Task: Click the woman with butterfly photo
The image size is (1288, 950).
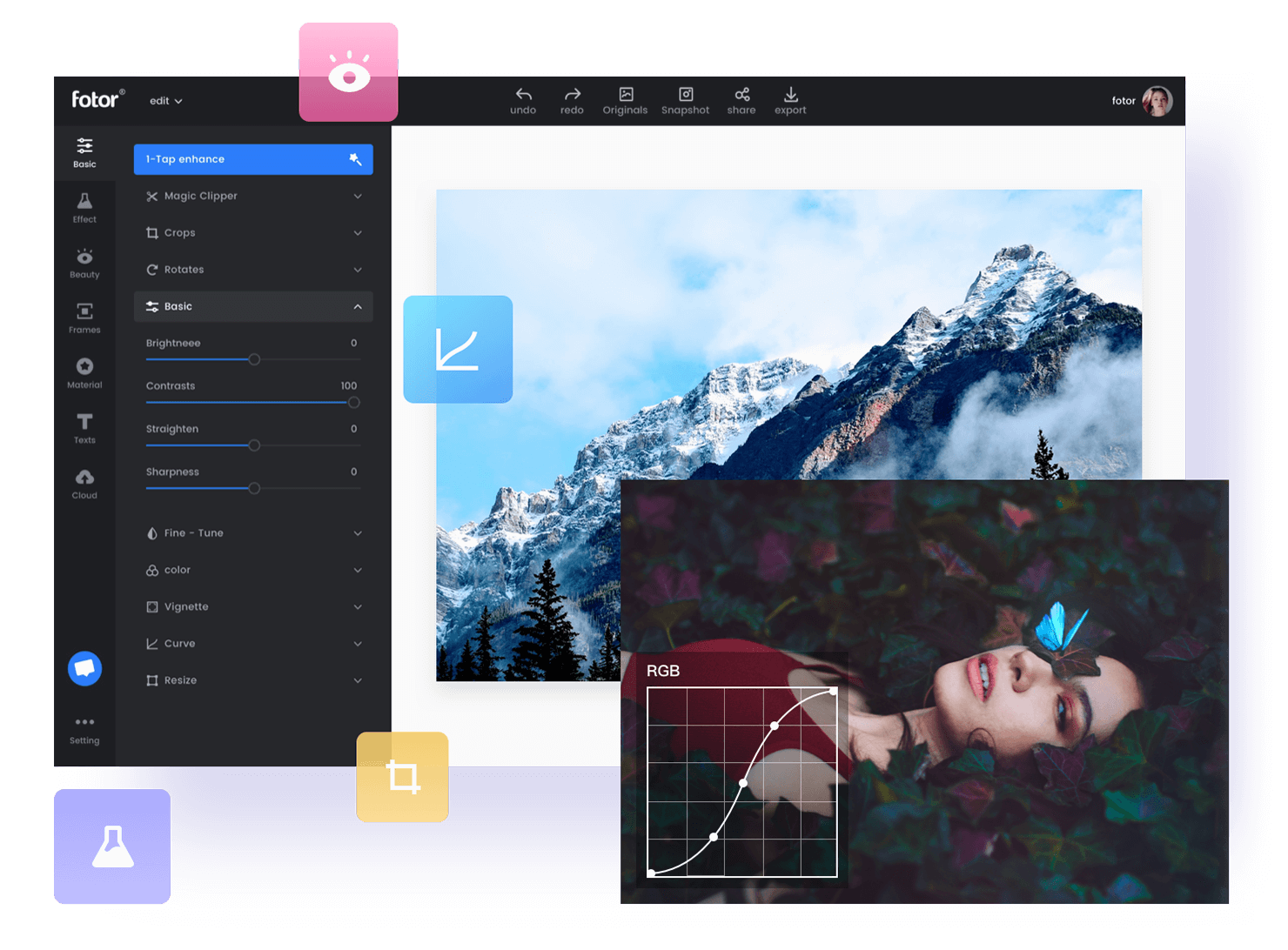Action: point(924,692)
